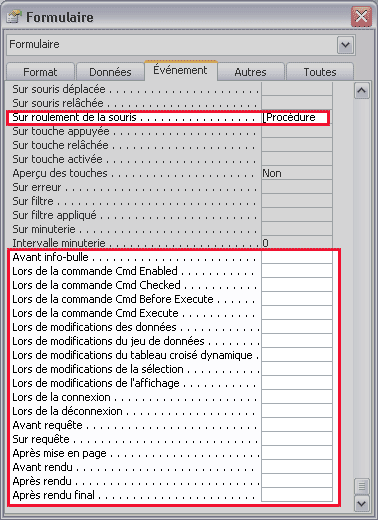
Task: Click the Avant requête value field
Action: click(297, 425)
